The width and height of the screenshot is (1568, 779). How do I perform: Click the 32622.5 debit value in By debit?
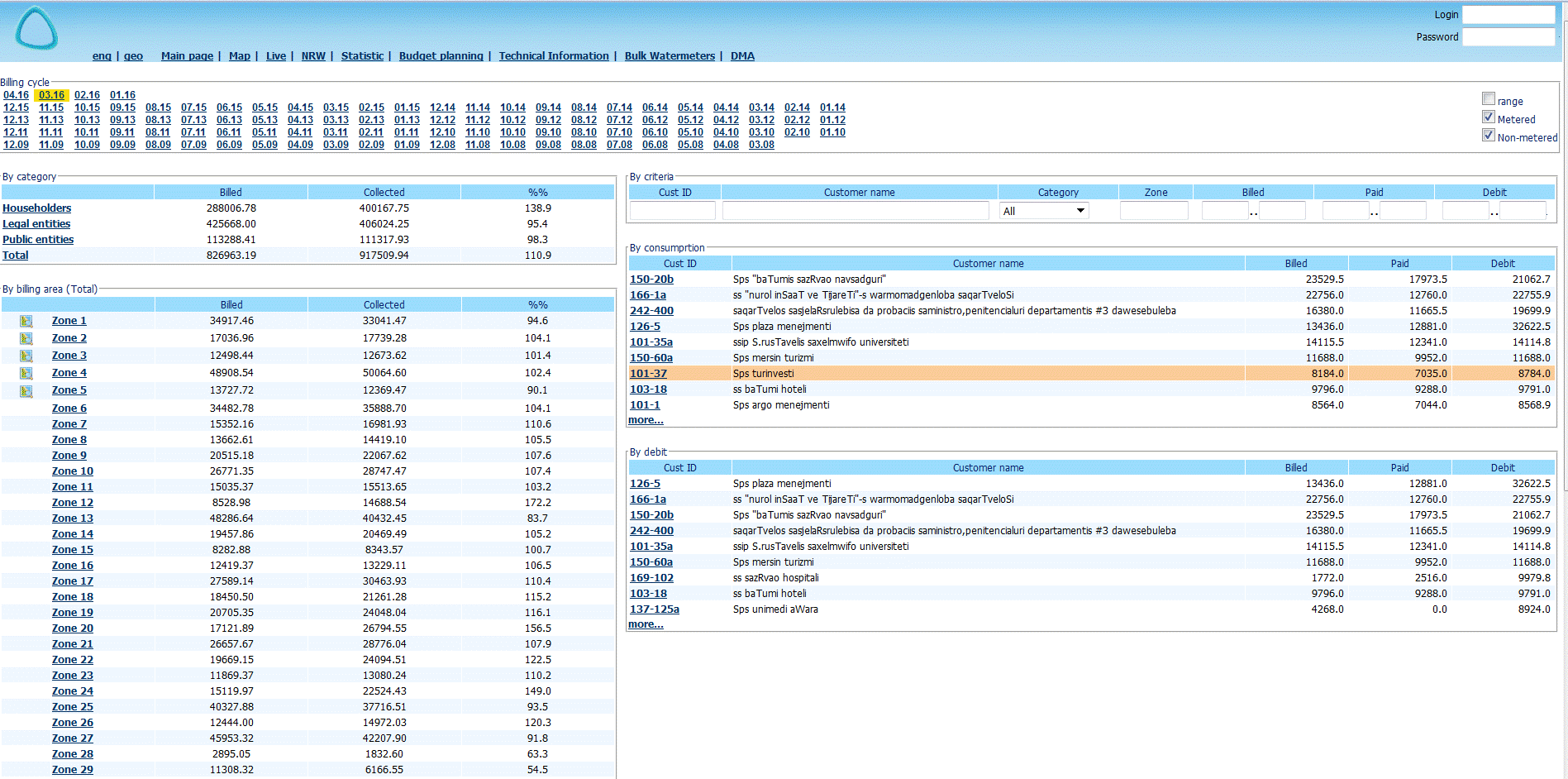1531,484
